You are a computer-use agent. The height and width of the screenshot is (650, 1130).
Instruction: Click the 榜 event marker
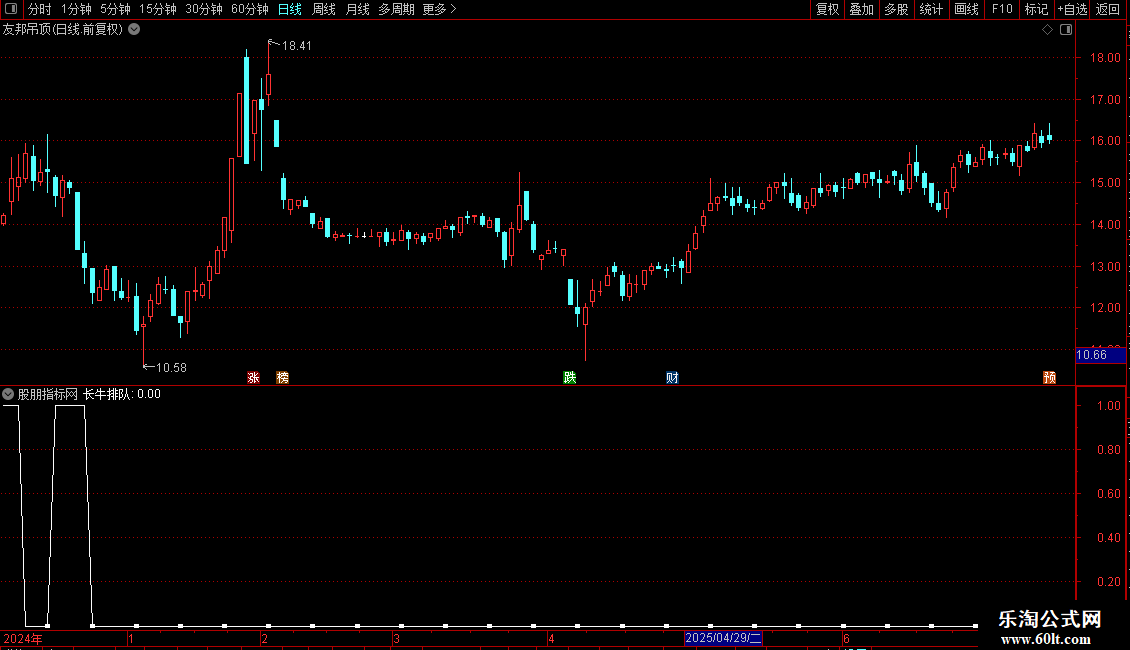pos(282,378)
